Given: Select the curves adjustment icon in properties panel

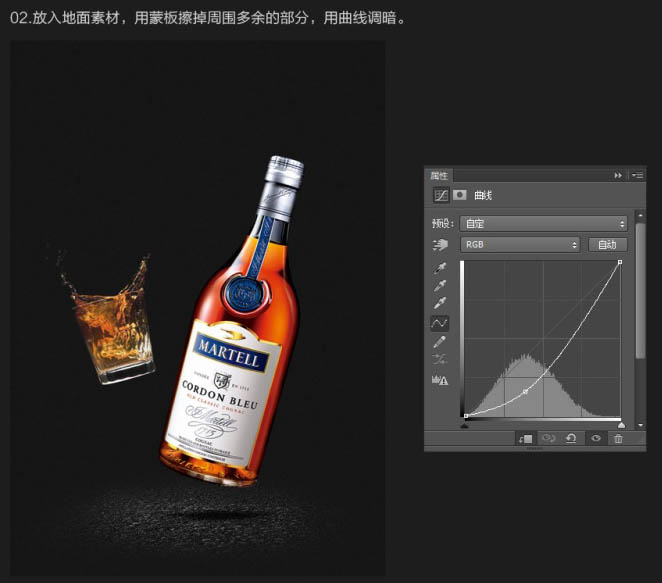Looking at the screenshot, I should (441, 195).
